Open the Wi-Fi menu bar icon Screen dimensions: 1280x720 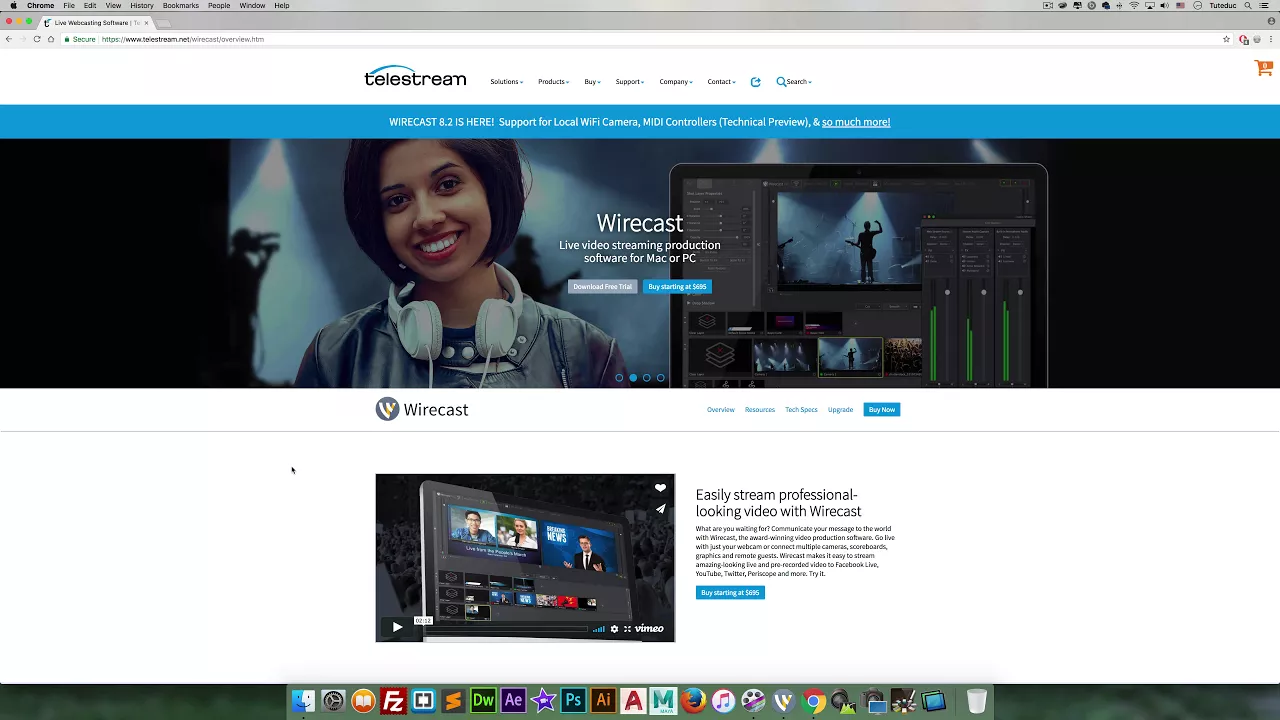(1134, 6)
